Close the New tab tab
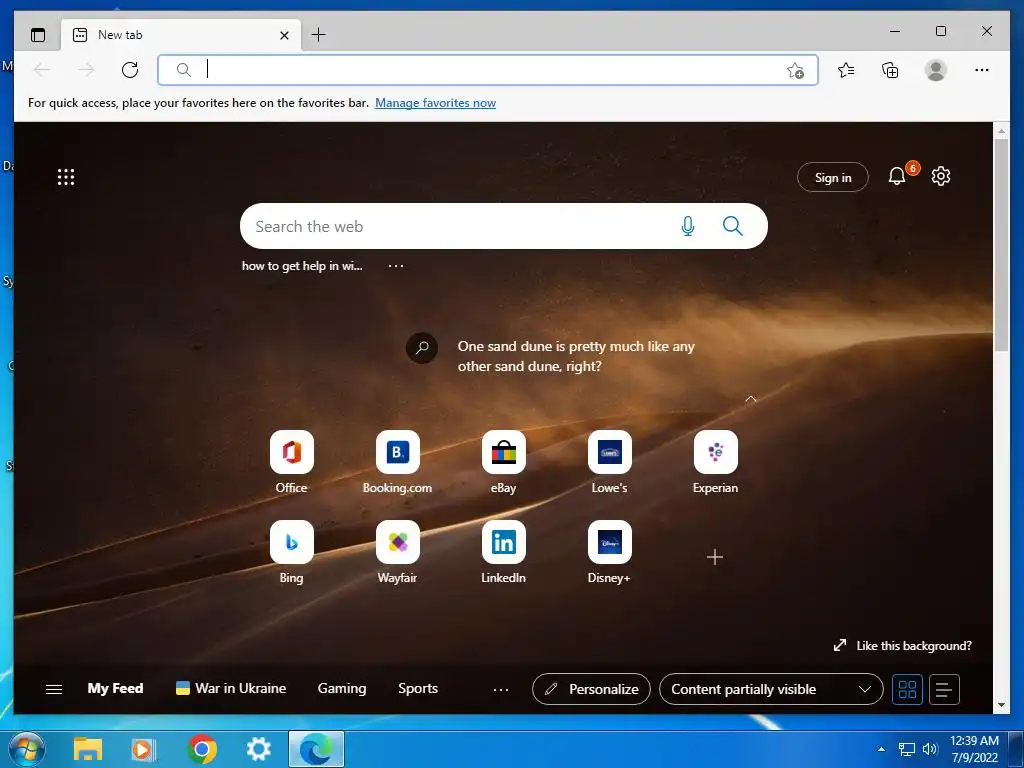 pyautogui.click(x=284, y=35)
